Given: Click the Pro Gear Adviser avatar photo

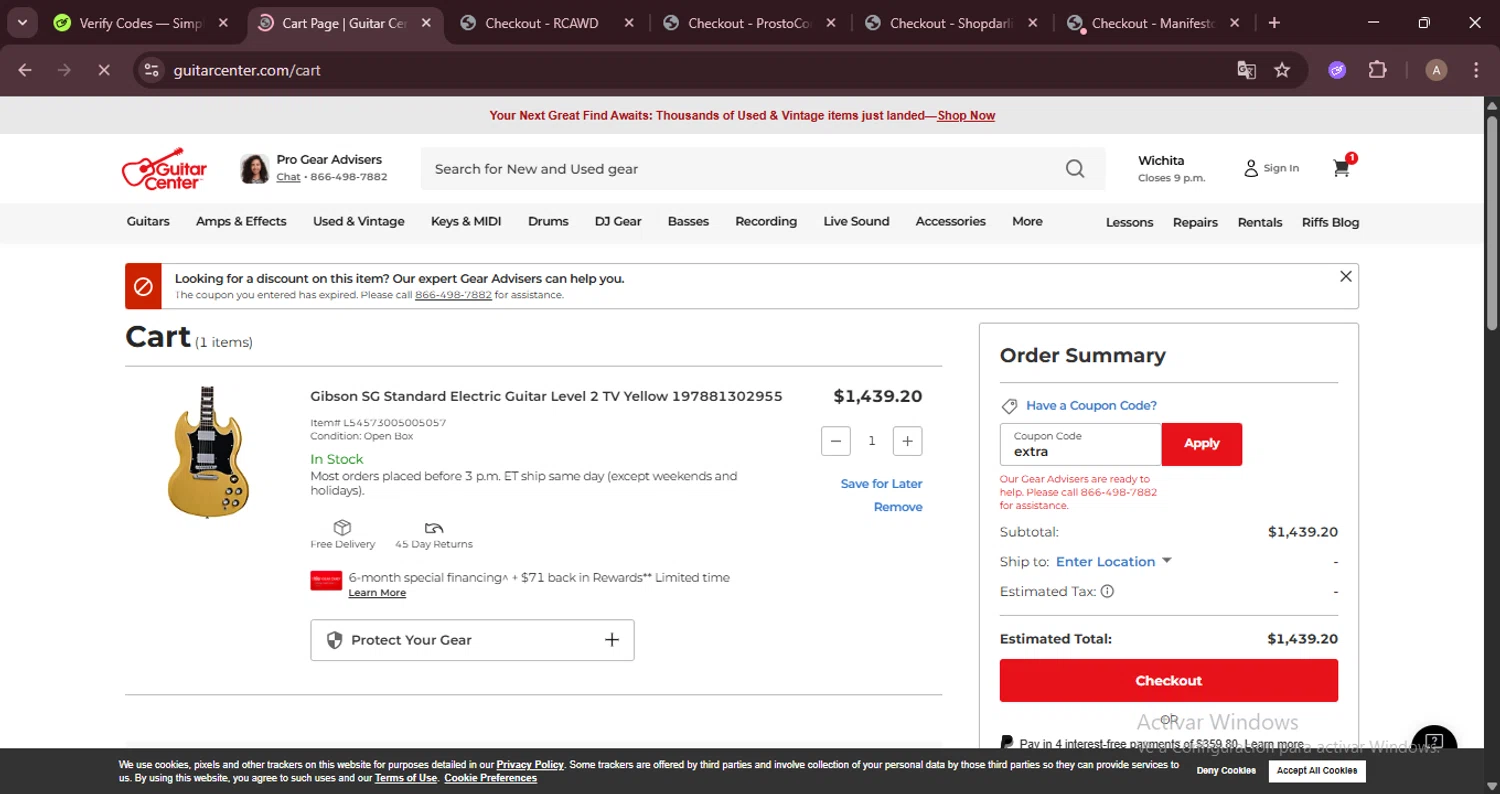Looking at the screenshot, I should tap(254, 169).
